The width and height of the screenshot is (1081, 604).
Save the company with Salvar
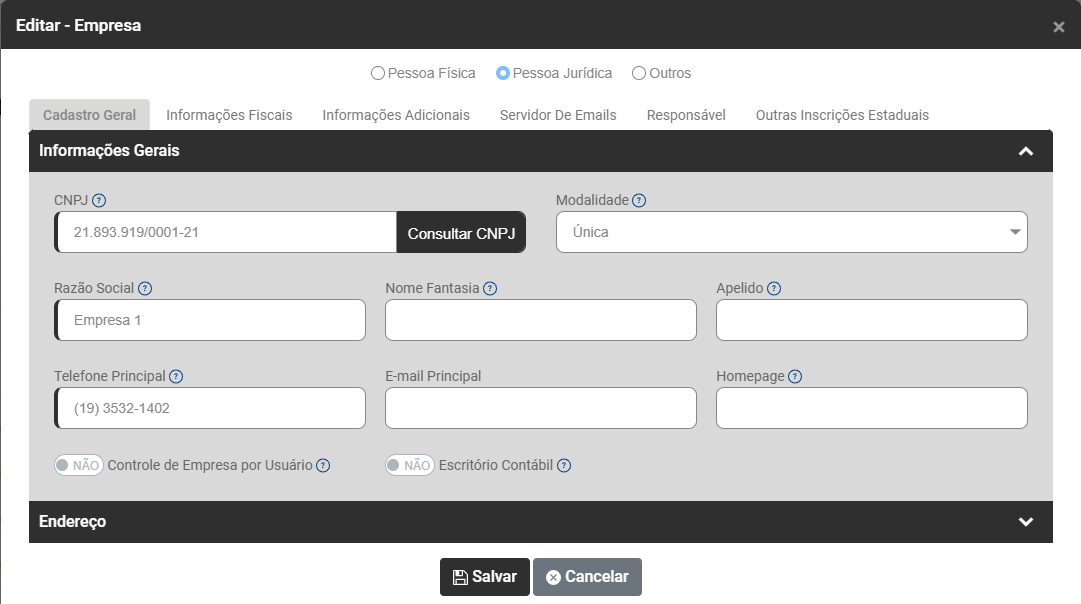(x=485, y=577)
